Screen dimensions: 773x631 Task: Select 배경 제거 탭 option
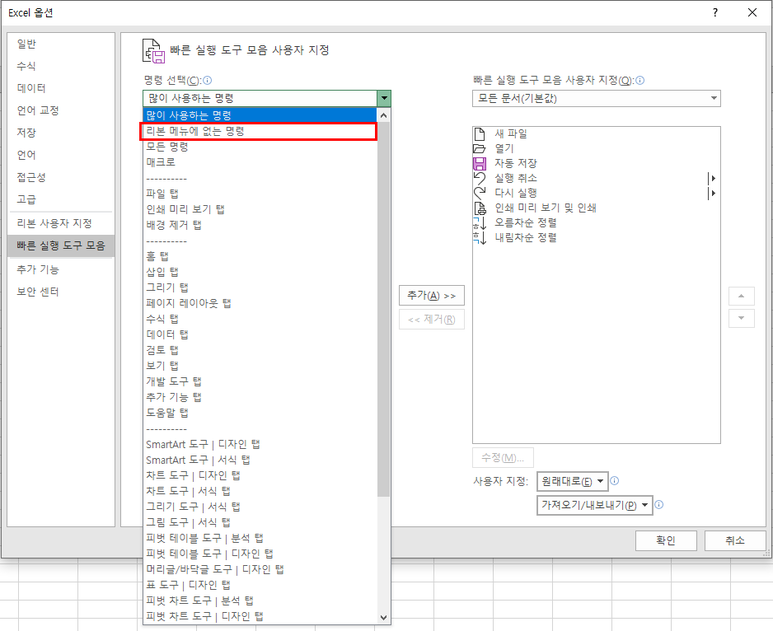(x=260, y=225)
